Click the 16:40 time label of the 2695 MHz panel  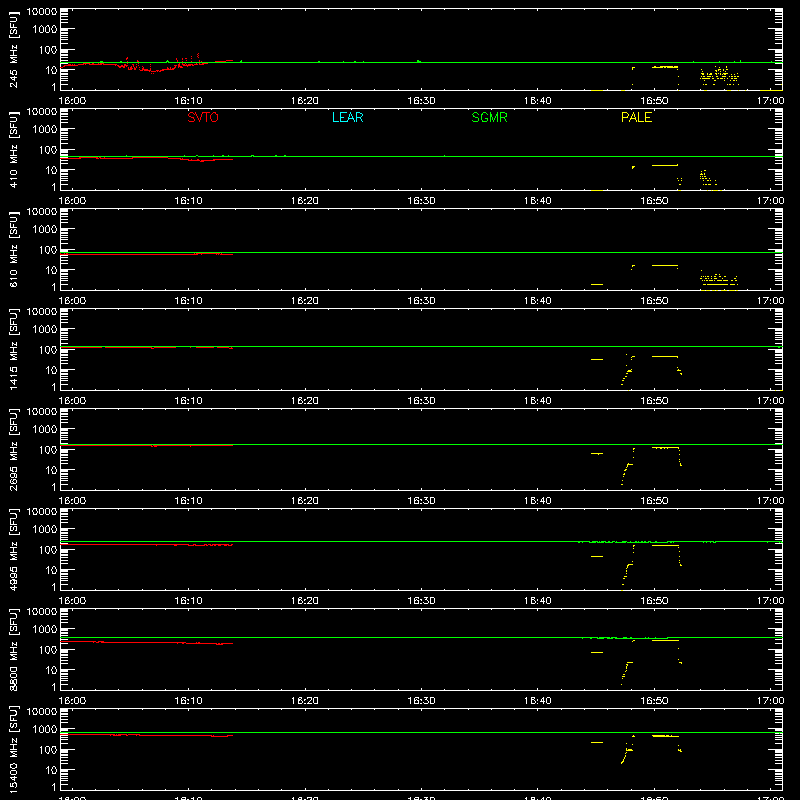point(538,501)
